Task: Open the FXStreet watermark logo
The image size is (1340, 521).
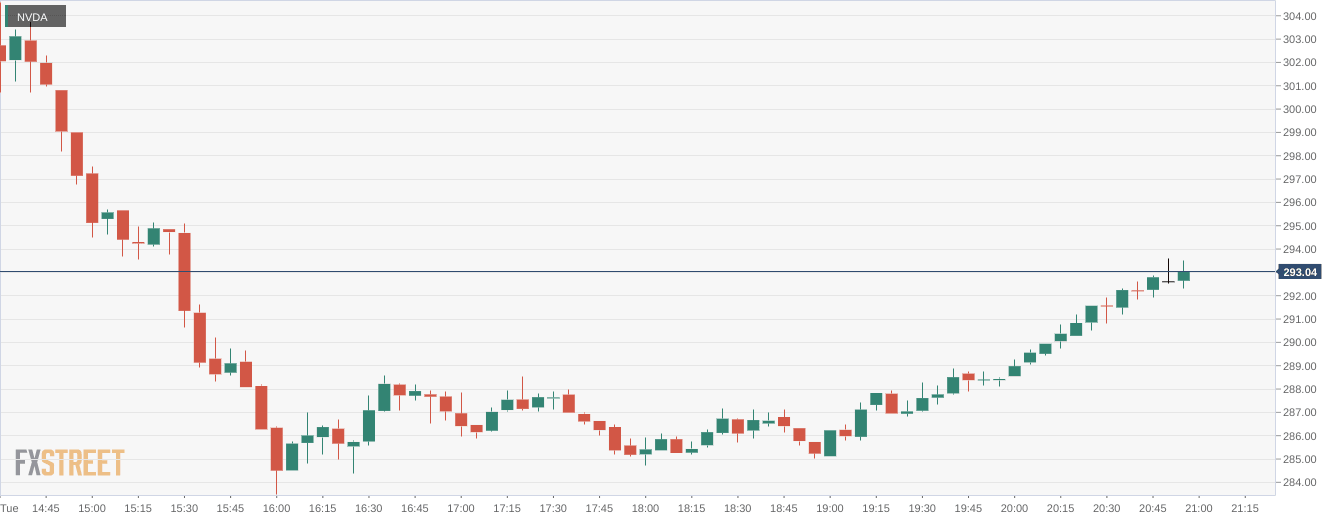Action: [69, 462]
